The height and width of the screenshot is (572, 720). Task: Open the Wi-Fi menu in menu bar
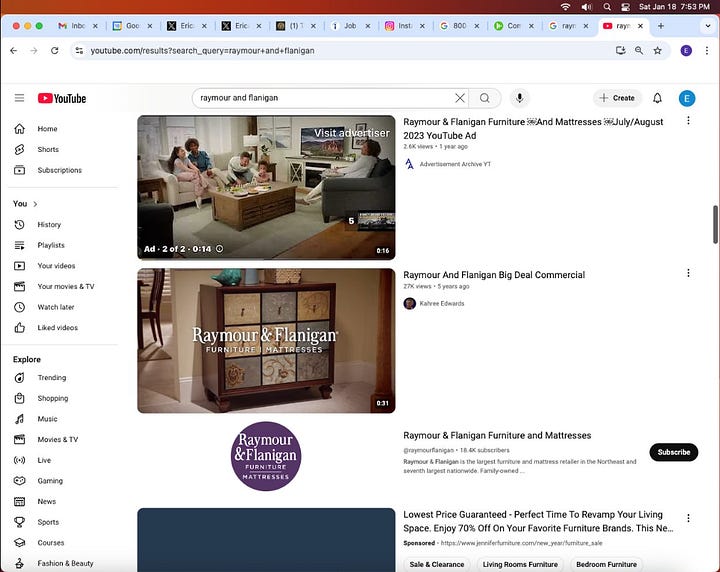(566, 7)
